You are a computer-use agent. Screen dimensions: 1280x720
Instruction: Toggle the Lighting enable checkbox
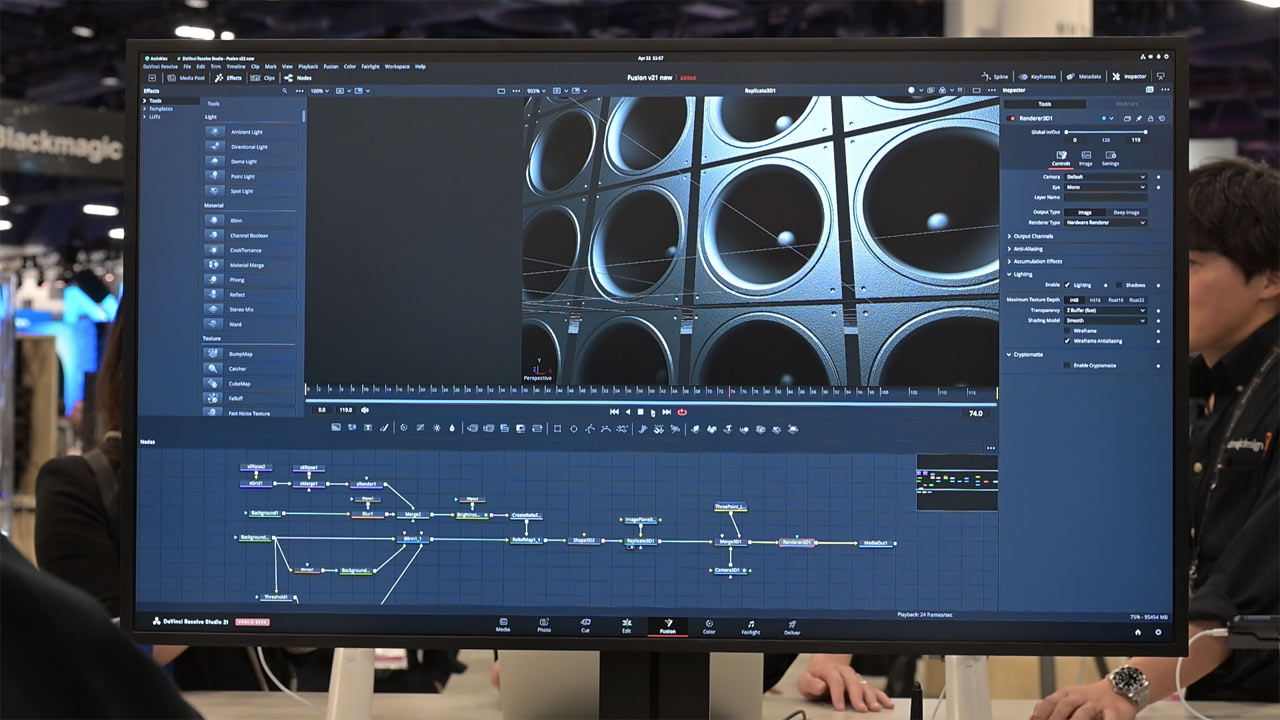(1067, 285)
